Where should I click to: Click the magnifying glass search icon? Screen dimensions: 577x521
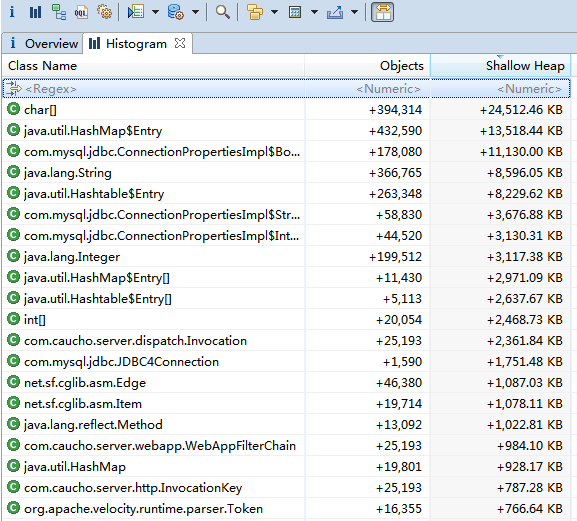pos(223,12)
